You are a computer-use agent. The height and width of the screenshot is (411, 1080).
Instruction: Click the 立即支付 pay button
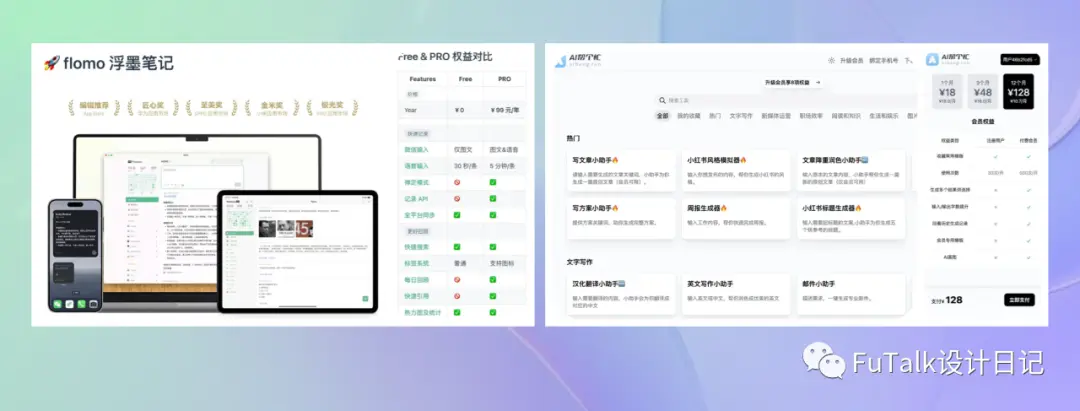(x=1019, y=300)
